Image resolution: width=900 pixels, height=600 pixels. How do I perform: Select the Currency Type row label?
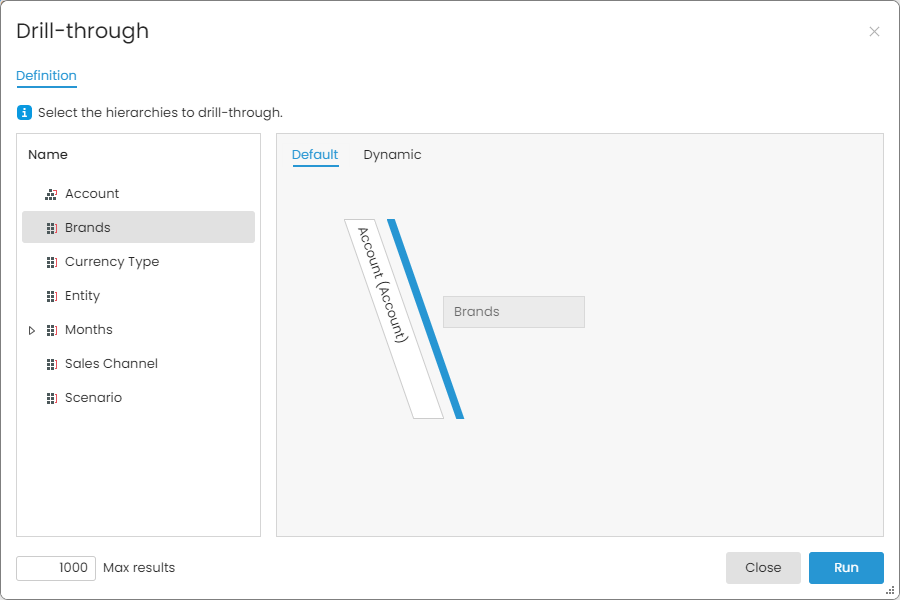tap(112, 262)
